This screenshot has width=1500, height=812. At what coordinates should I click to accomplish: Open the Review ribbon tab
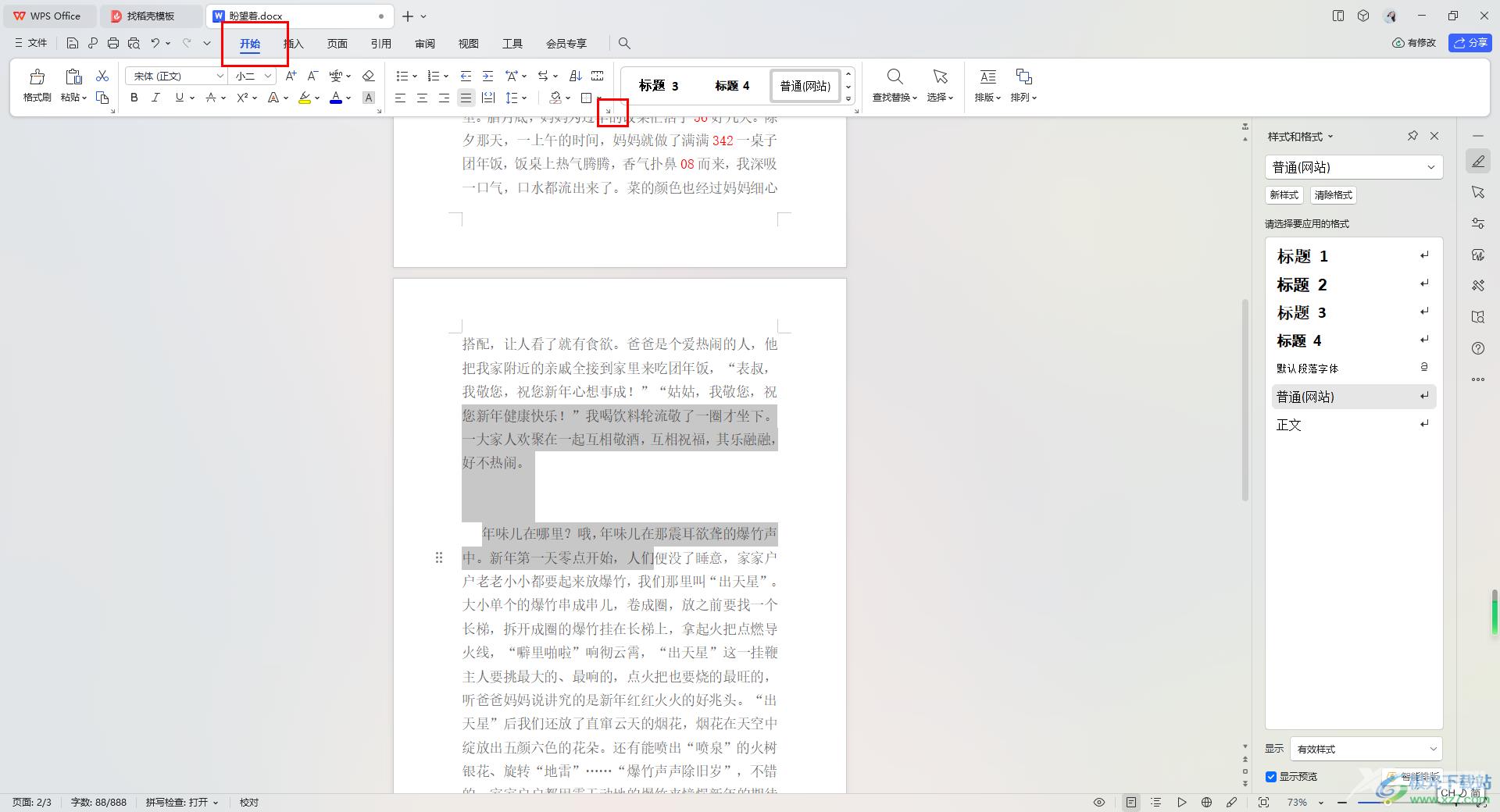[424, 43]
